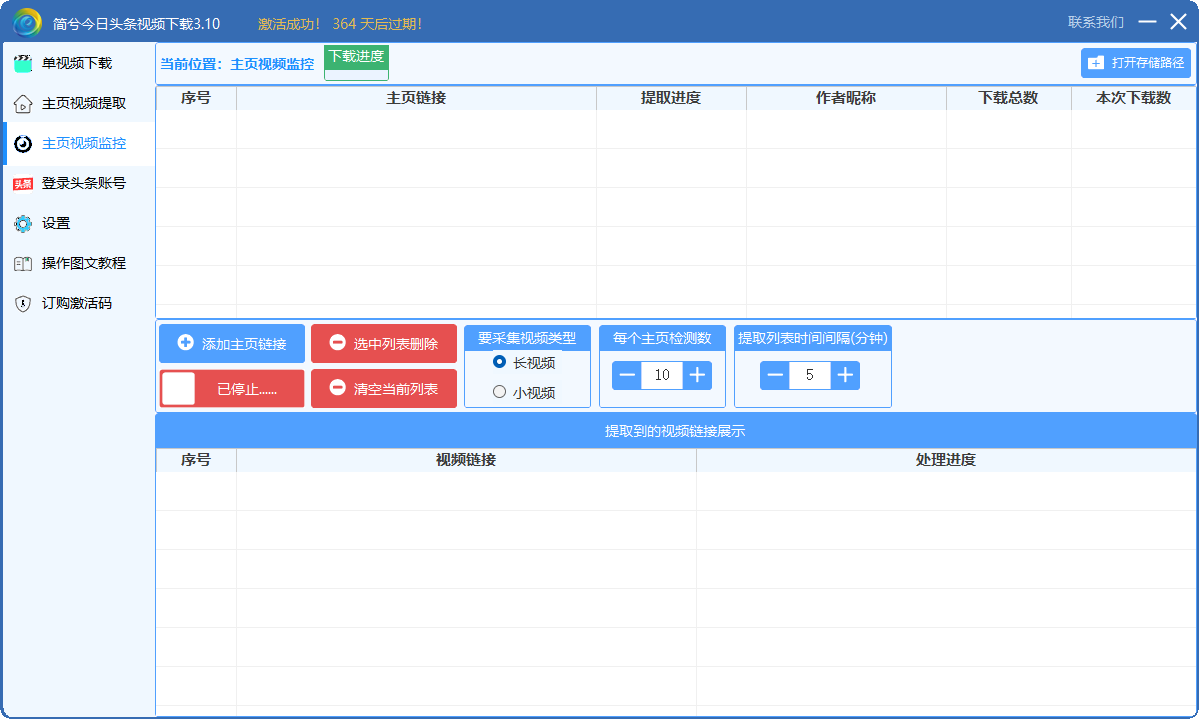Click the time interval value field showing 5

tap(809, 376)
